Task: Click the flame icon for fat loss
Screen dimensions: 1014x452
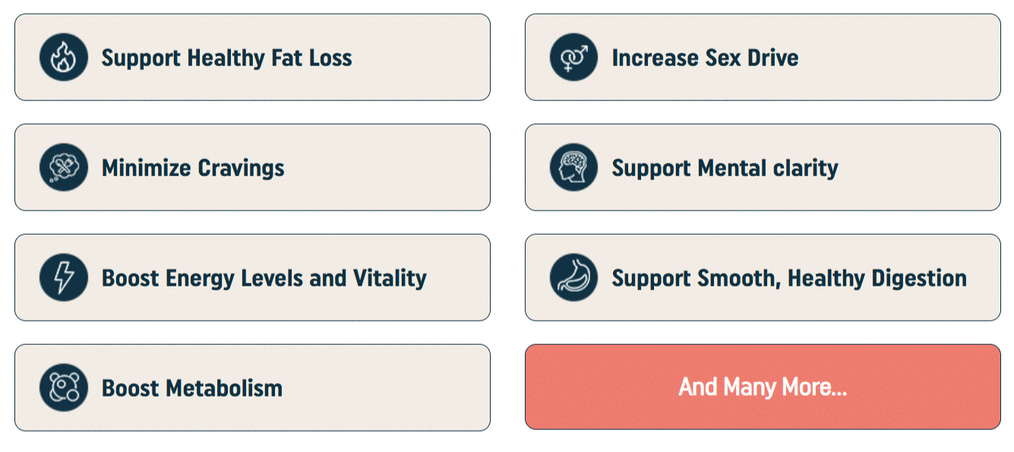Action: click(64, 58)
